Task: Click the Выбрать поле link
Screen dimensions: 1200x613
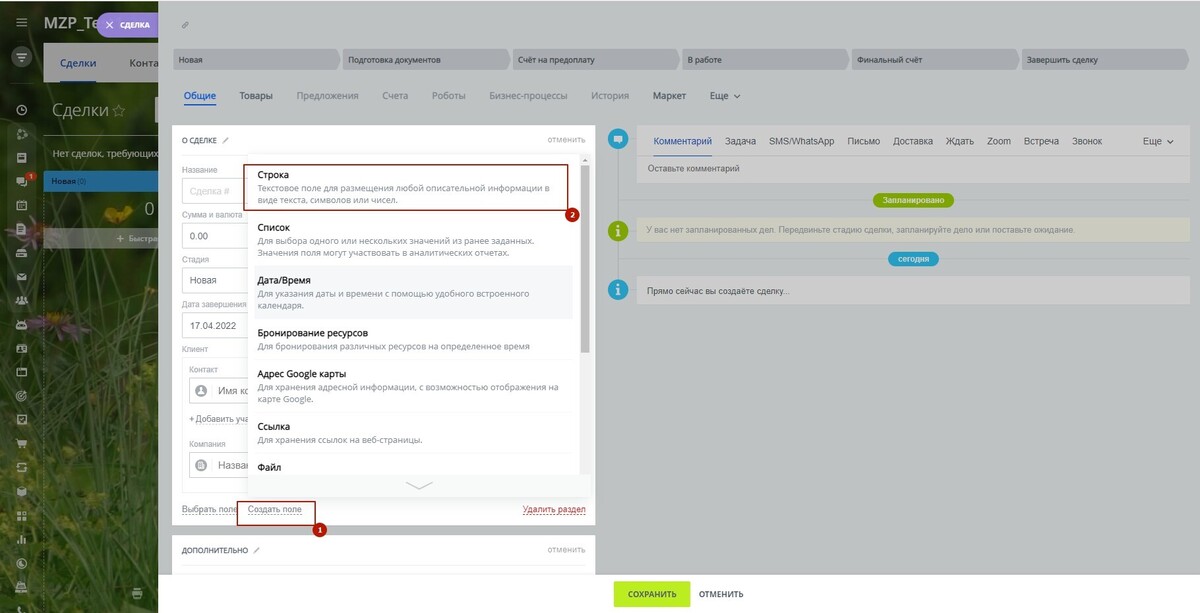Action: click(209, 509)
